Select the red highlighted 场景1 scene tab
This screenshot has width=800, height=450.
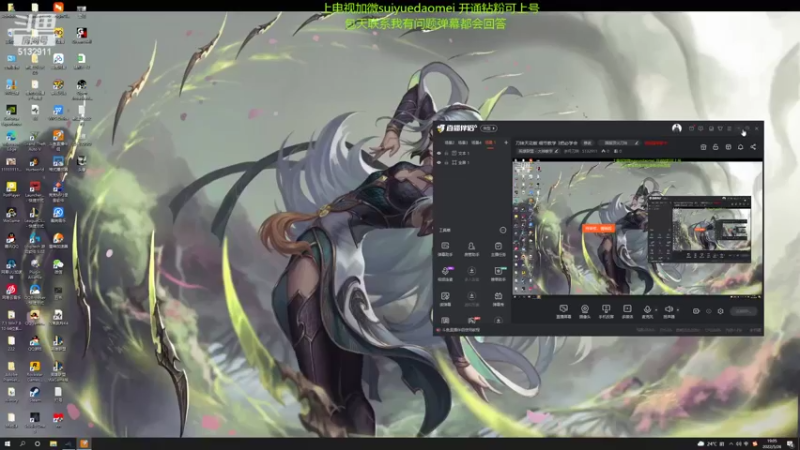[x=490, y=143]
